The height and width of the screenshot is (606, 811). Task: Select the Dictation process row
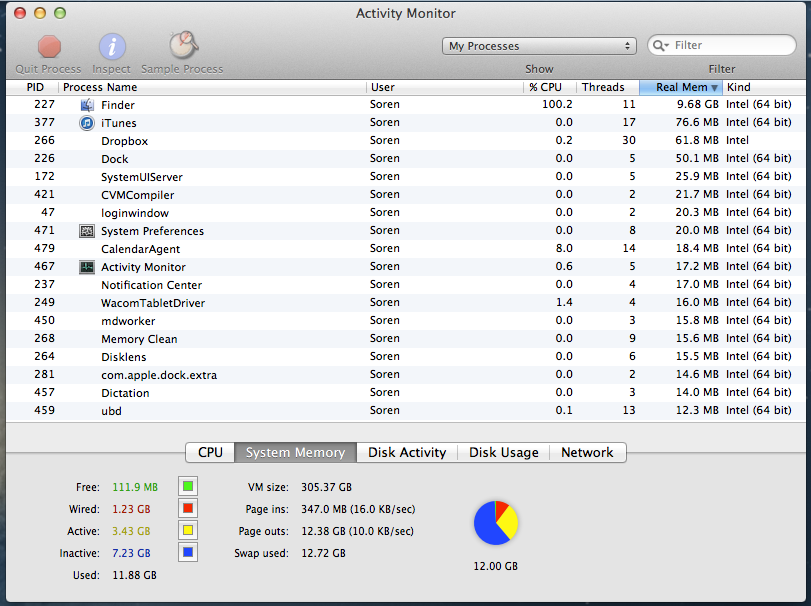point(406,393)
